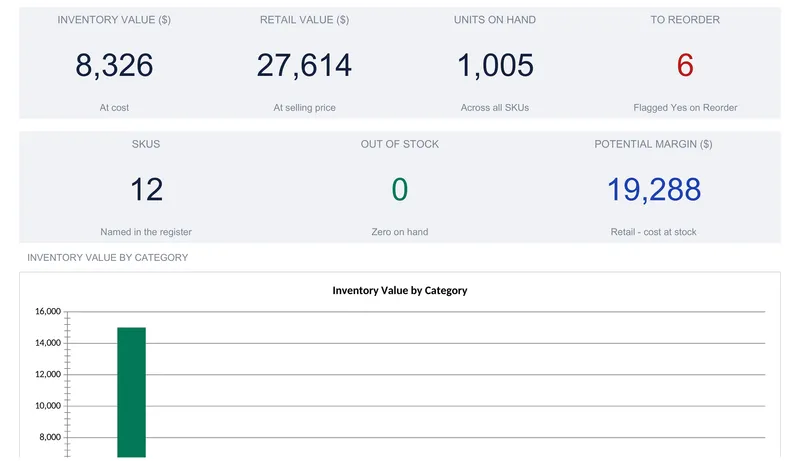Screen dimensions: 800x461
Task: Click the SKU count 12
Action: (x=146, y=189)
